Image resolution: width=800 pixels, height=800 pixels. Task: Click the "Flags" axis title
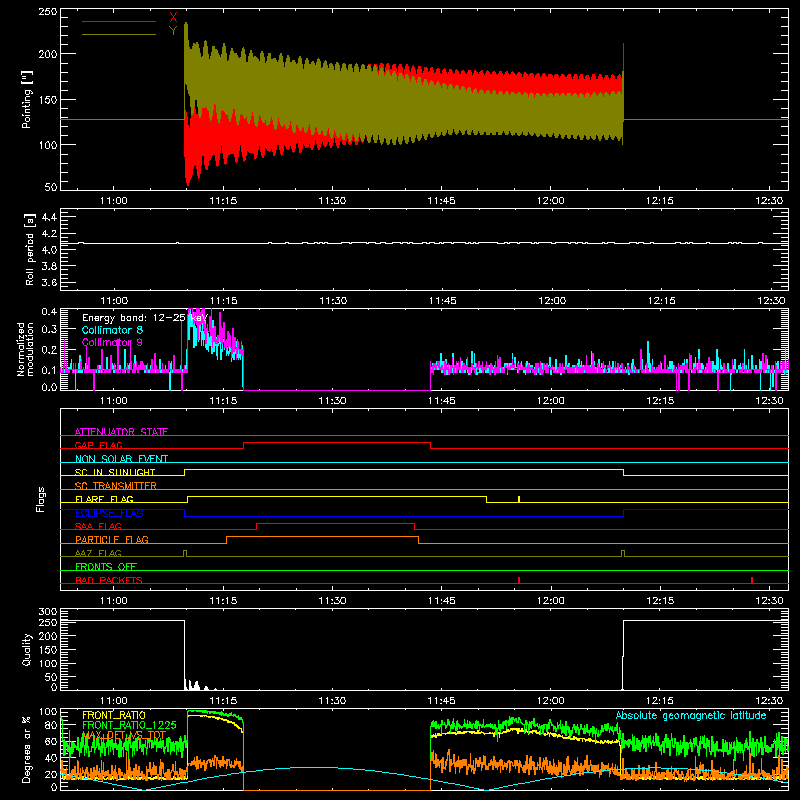tap(40, 499)
